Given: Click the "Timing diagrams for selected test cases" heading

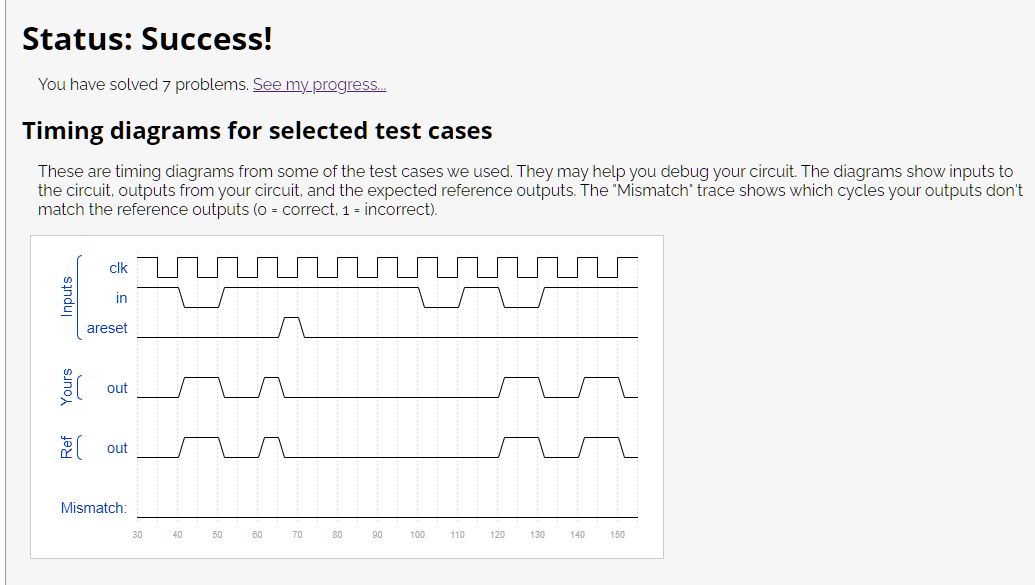Looking at the screenshot, I should (x=257, y=131).
